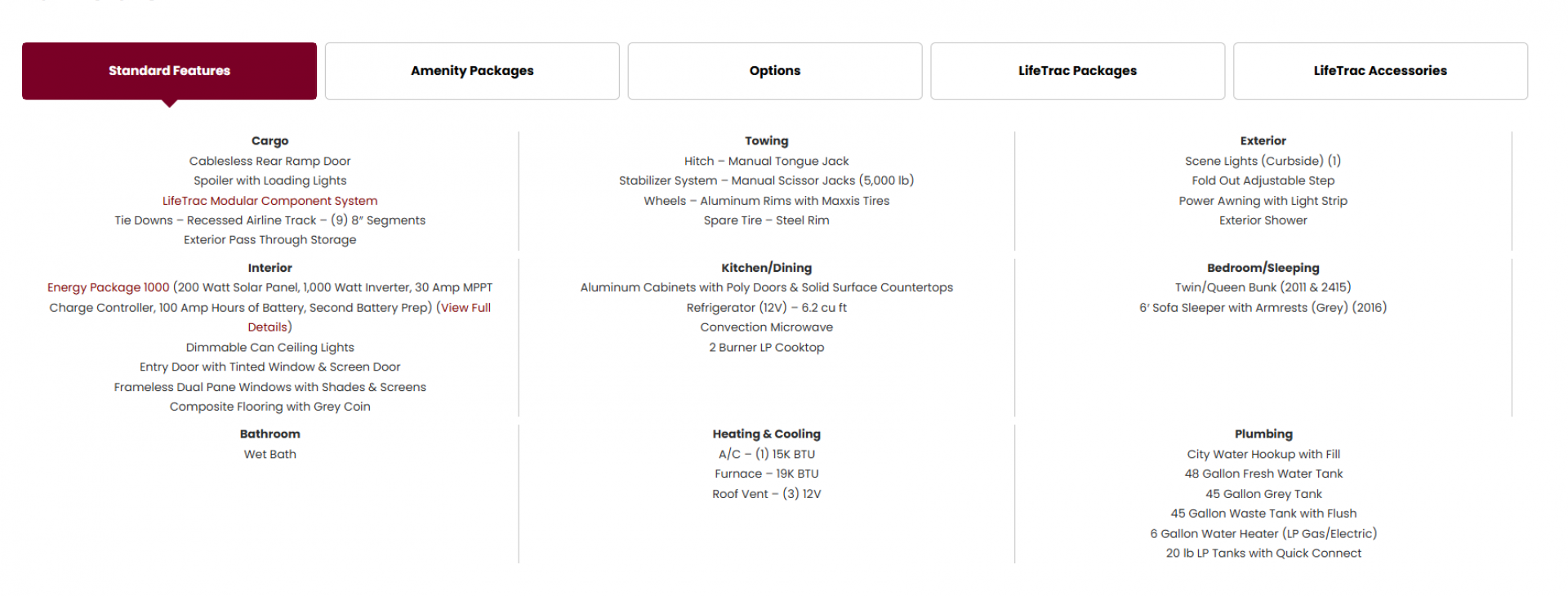Click the Exterior section heading
Viewport: 1568px width, 596px height.
click(x=1263, y=141)
